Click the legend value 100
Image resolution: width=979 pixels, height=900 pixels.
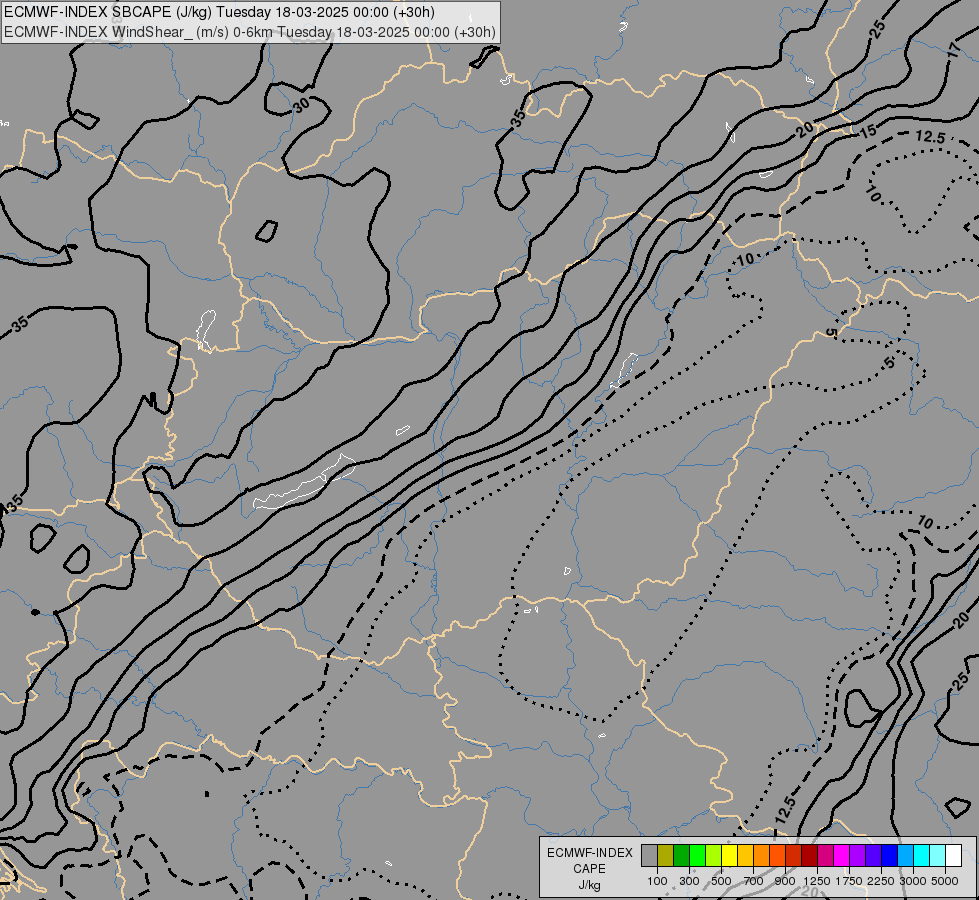(x=657, y=881)
